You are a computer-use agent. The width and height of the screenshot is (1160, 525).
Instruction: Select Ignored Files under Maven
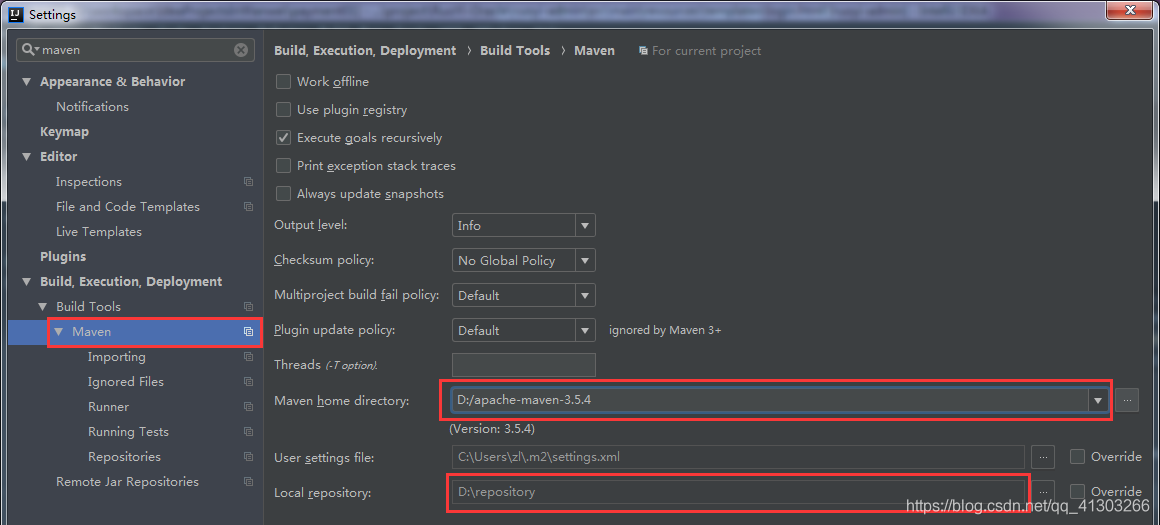126,382
